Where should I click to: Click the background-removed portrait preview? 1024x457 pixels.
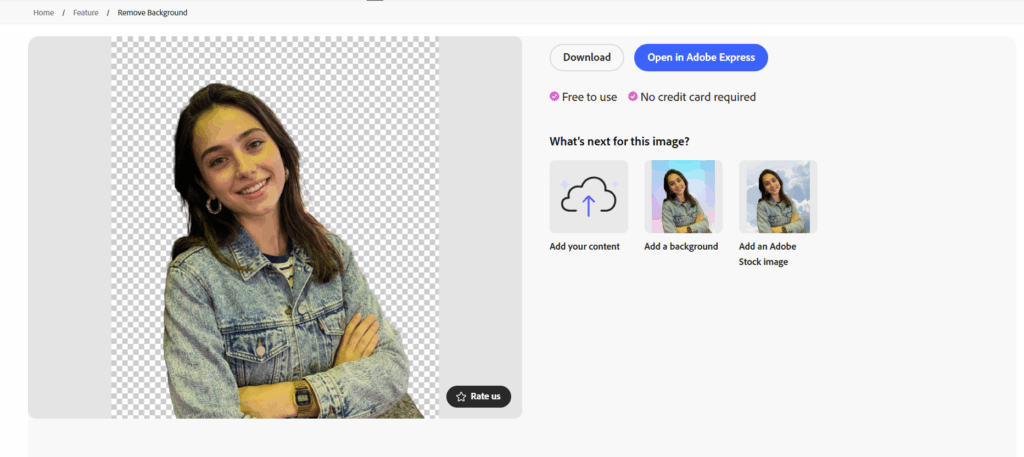275,227
